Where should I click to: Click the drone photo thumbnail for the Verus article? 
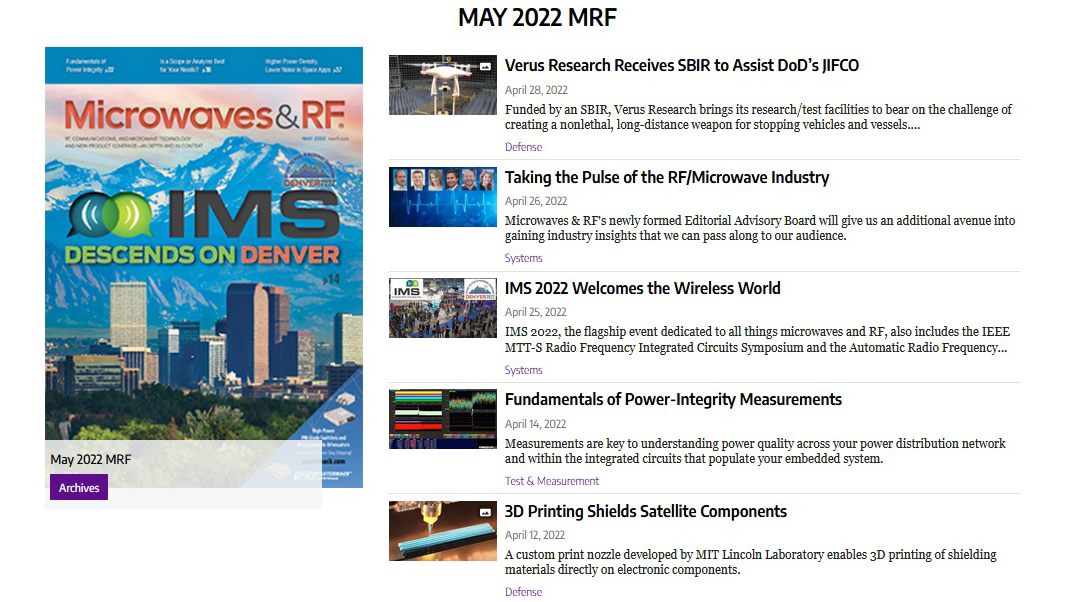[x=443, y=85]
